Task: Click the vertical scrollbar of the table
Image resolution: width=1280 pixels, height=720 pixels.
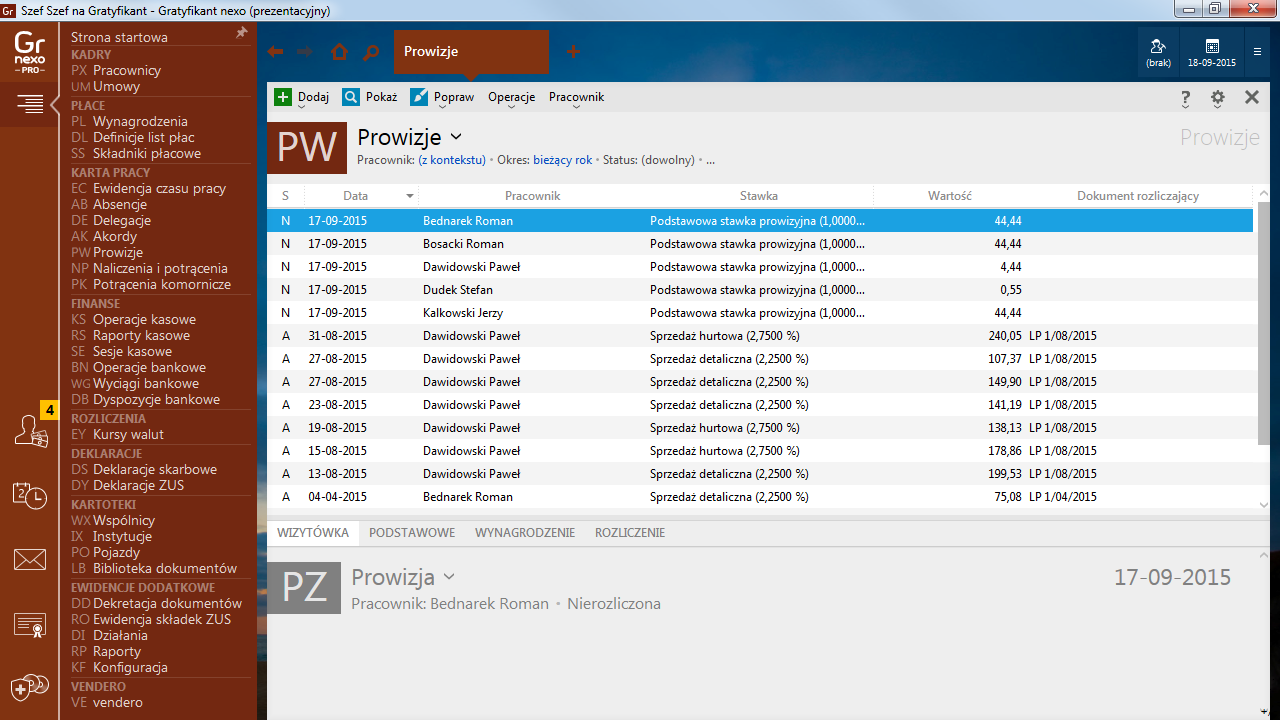Action: point(1263,320)
